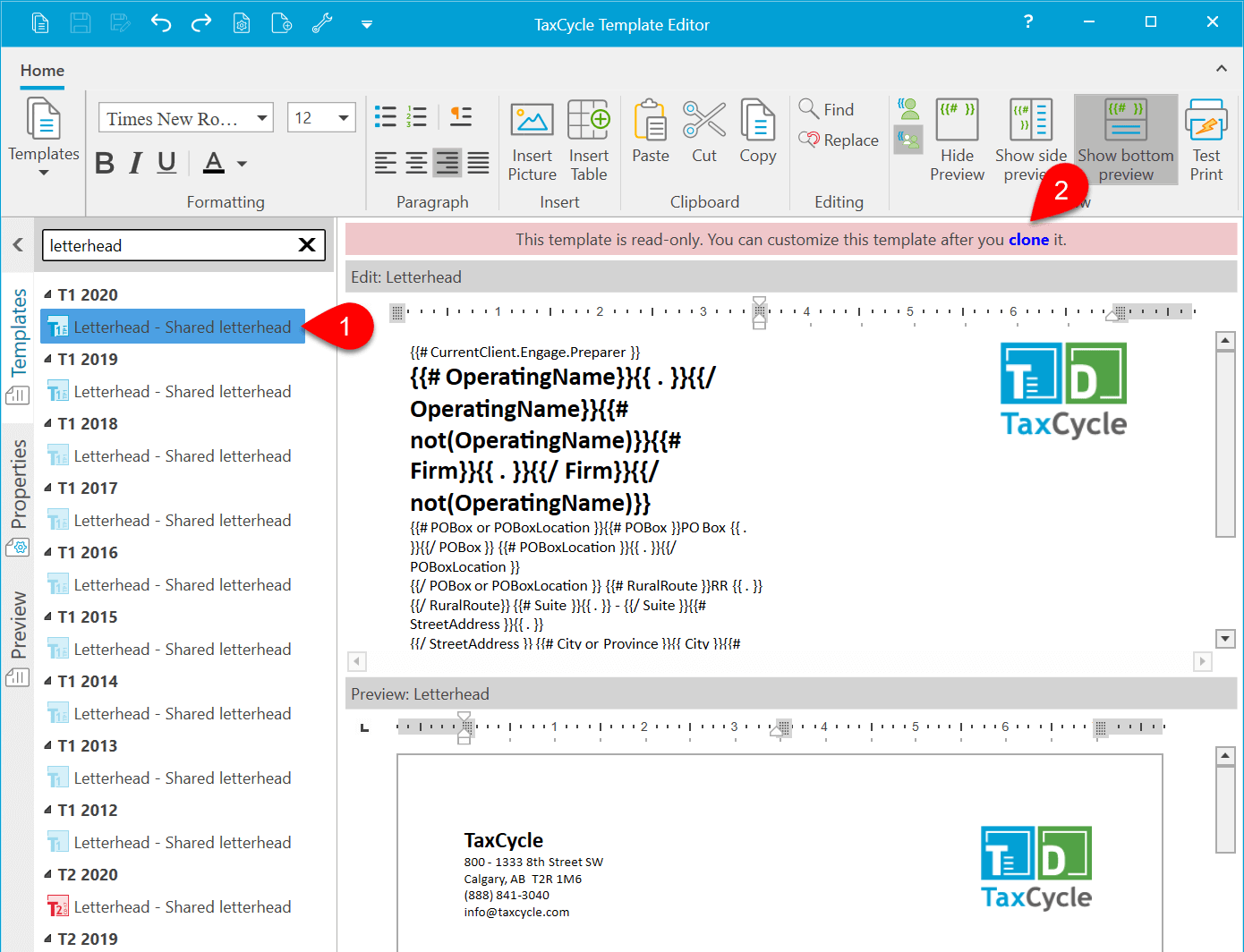Collapse the T2 2020 tree group
Image resolution: width=1244 pixels, height=952 pixels.
coord(48,874)
